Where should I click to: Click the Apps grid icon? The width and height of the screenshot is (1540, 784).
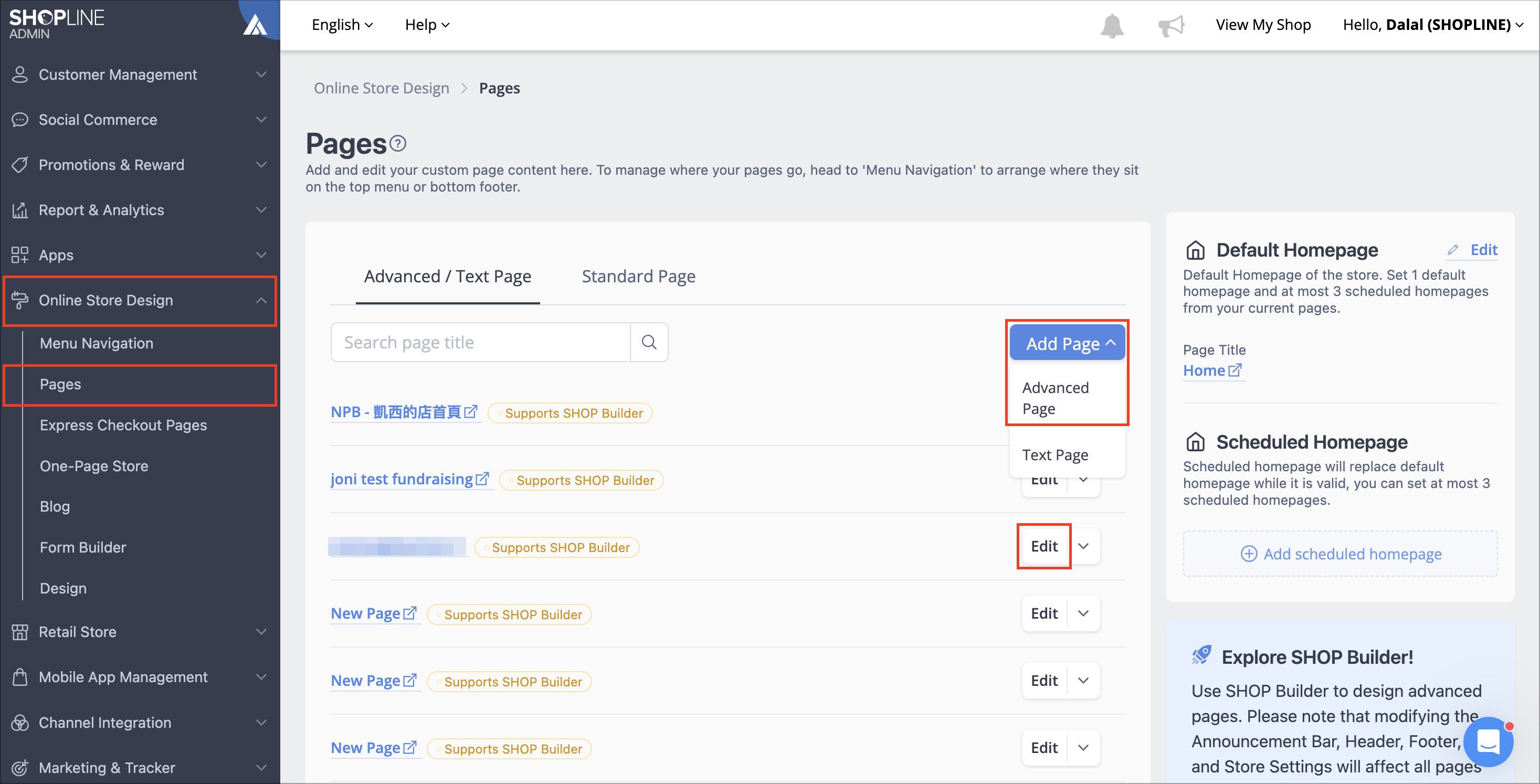[x=20, y=255]
